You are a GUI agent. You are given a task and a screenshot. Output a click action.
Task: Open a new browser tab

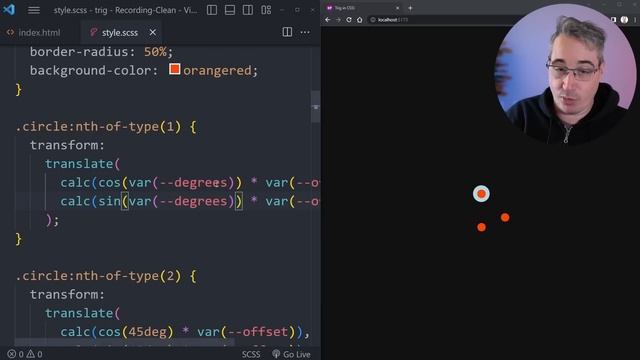[410, 8]
